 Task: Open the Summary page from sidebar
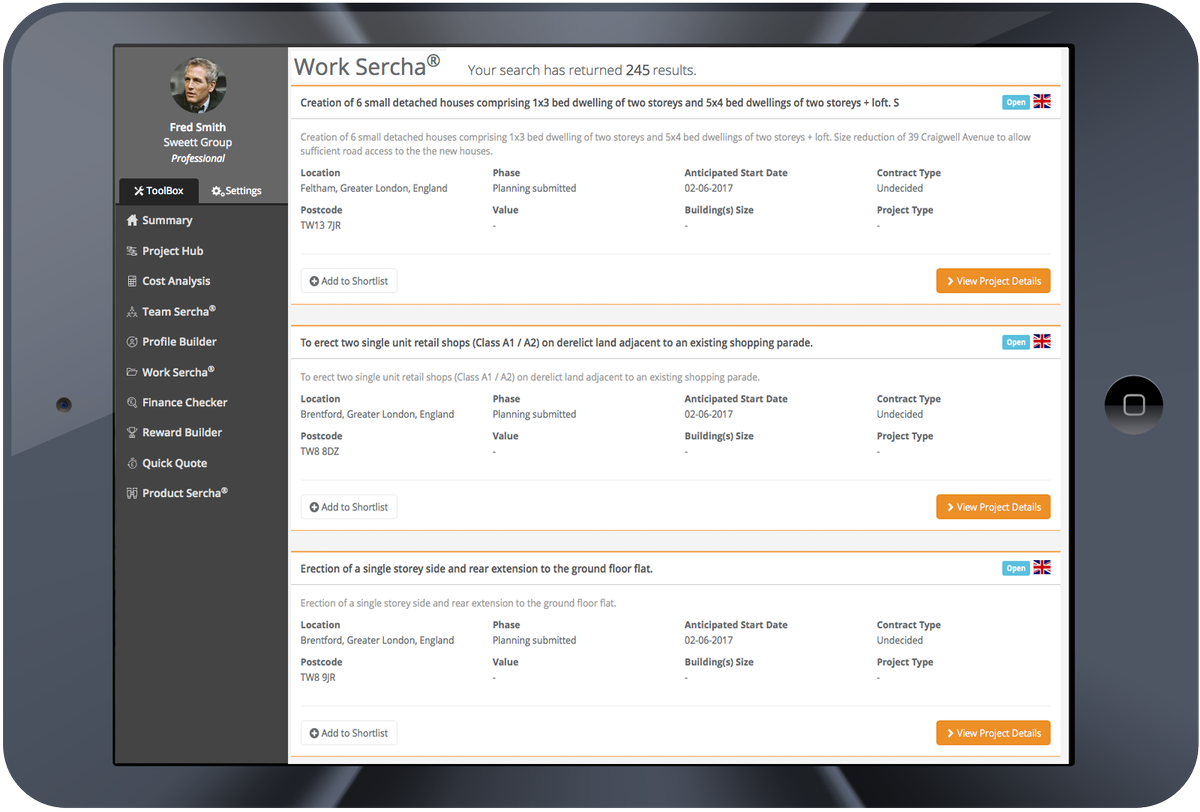pyautogui.click(x=168, y=220)
